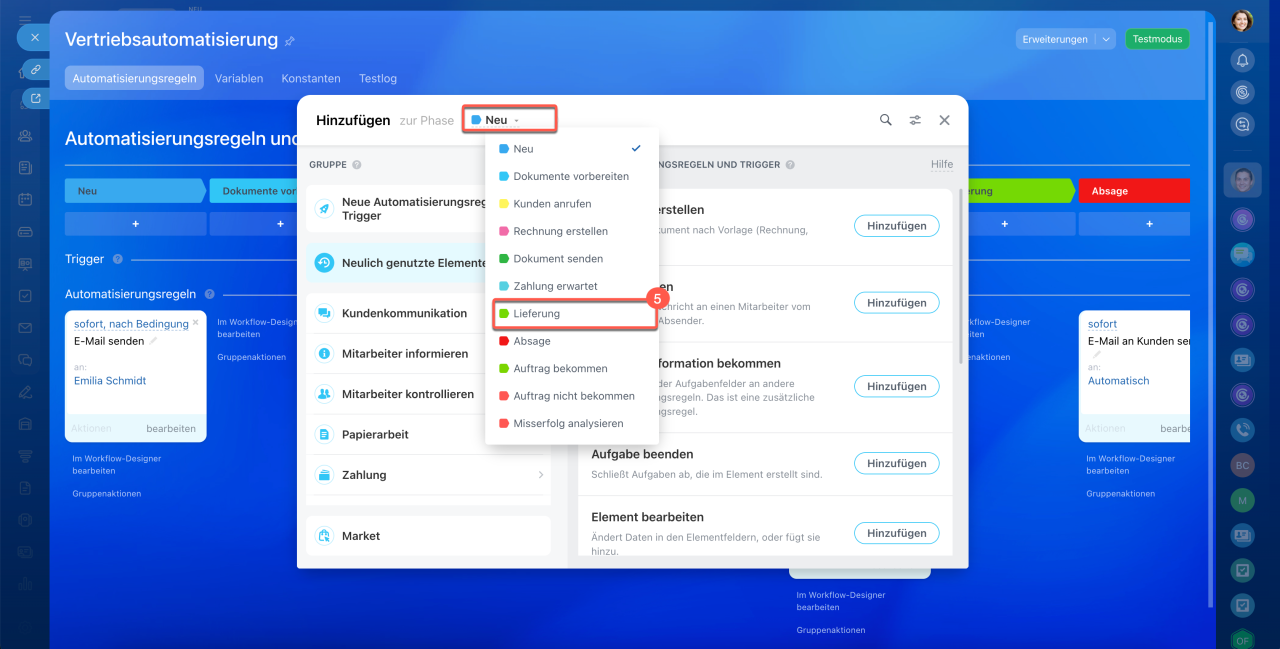
Task: Open filter settings sliders icon in dialog
Action: pos(915,120)
